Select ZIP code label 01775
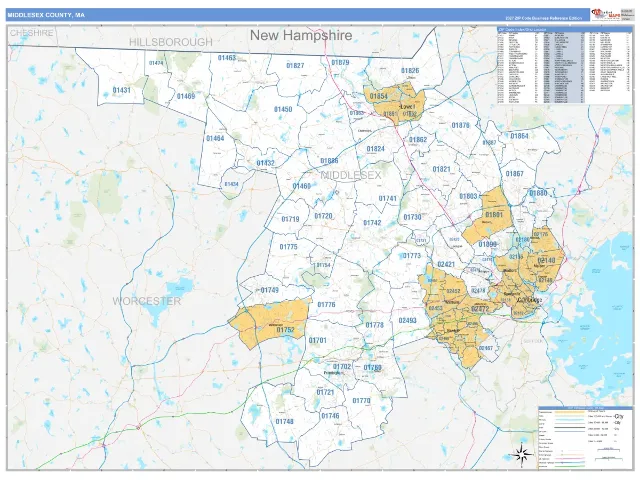This screenshot has width=640, height=480. click(289, 247)
